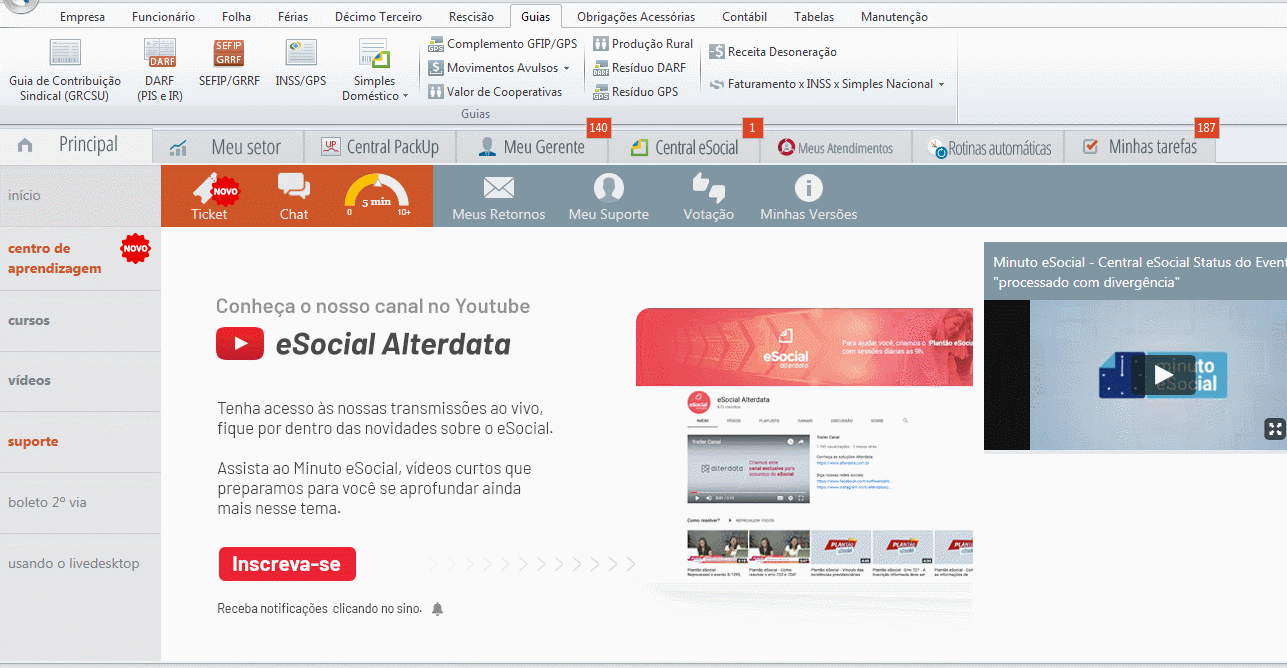Switch to the Central eSocial tab
This screenshot has width=1287, height=668.
coord(685,147)
